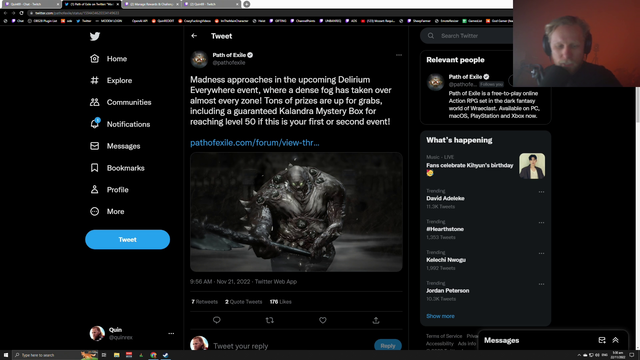Click the Twitter bird logo
This screenshot has width=640, height=360.
pyautogui.click(x=95, y=36)
